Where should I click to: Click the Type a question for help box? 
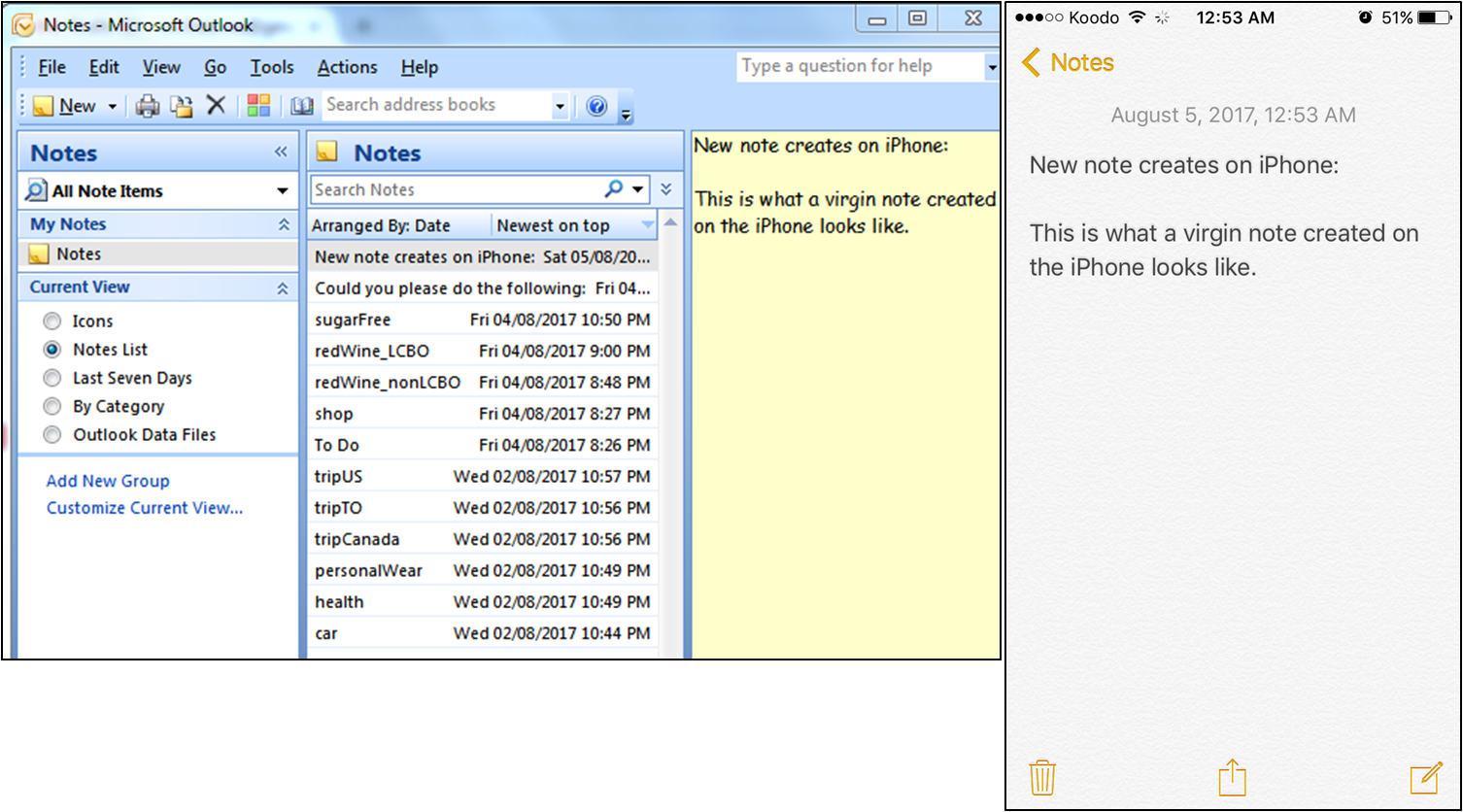tap(860, 66)
